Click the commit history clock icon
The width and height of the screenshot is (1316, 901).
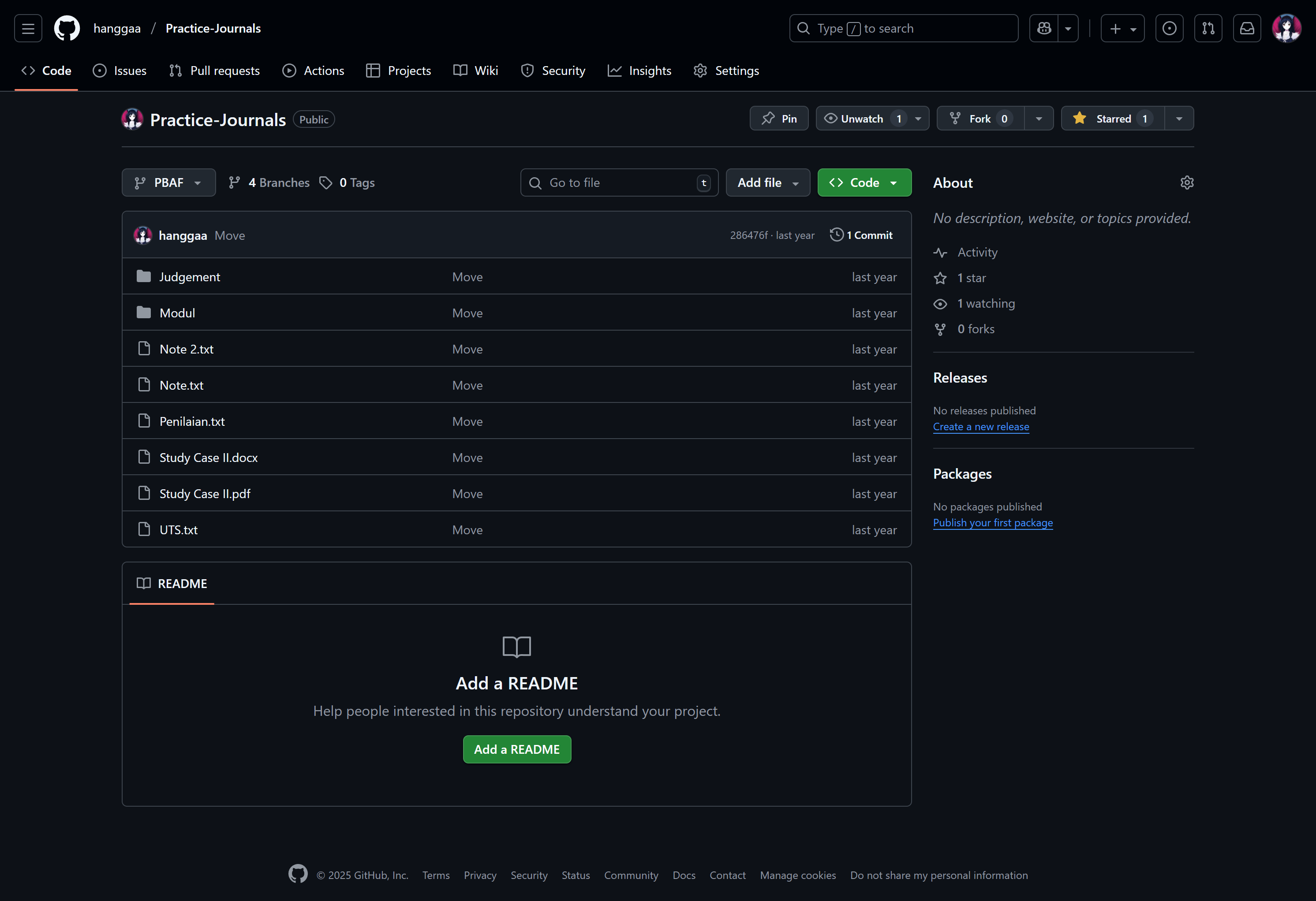836,235
